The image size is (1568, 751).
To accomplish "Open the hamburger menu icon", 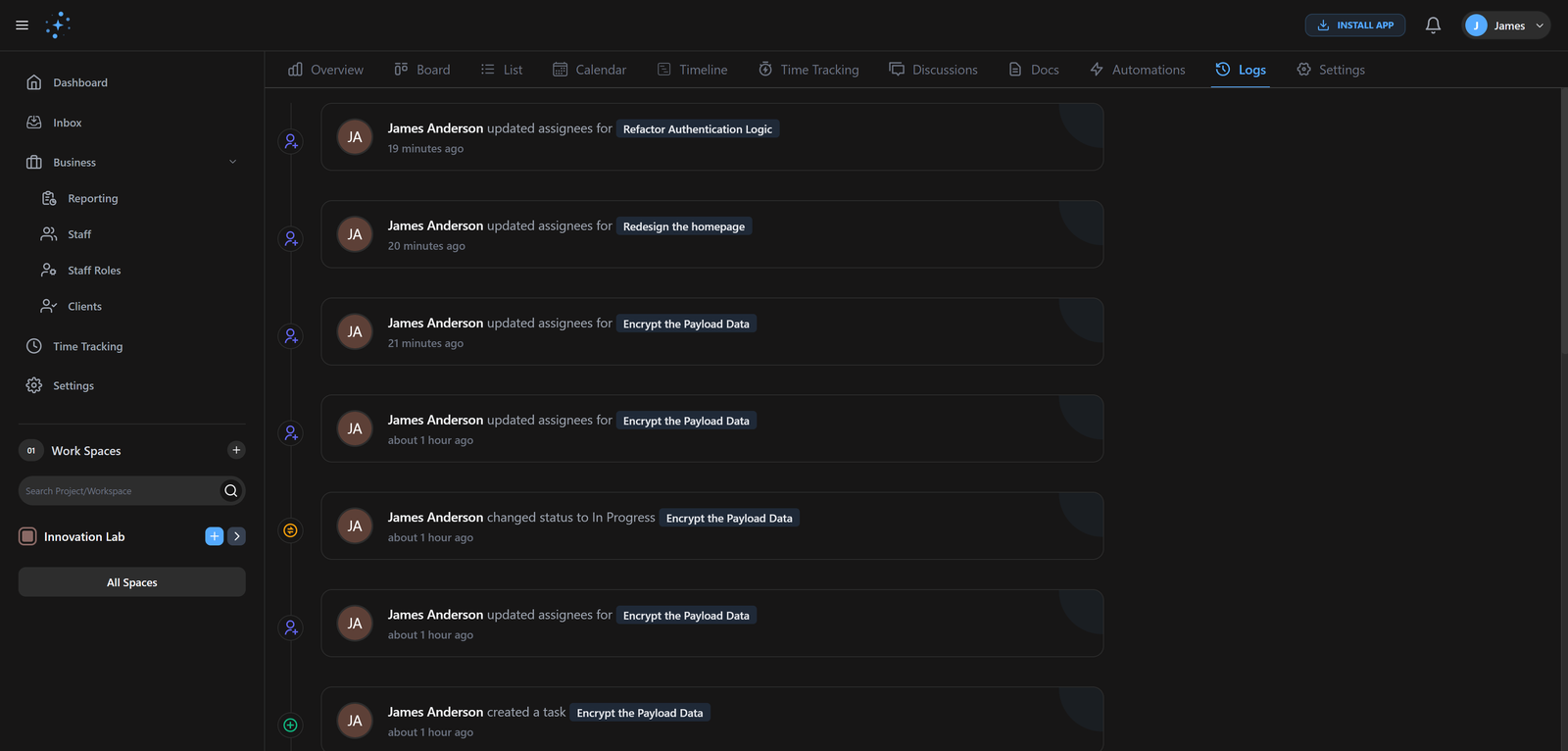I will [22, 25].
